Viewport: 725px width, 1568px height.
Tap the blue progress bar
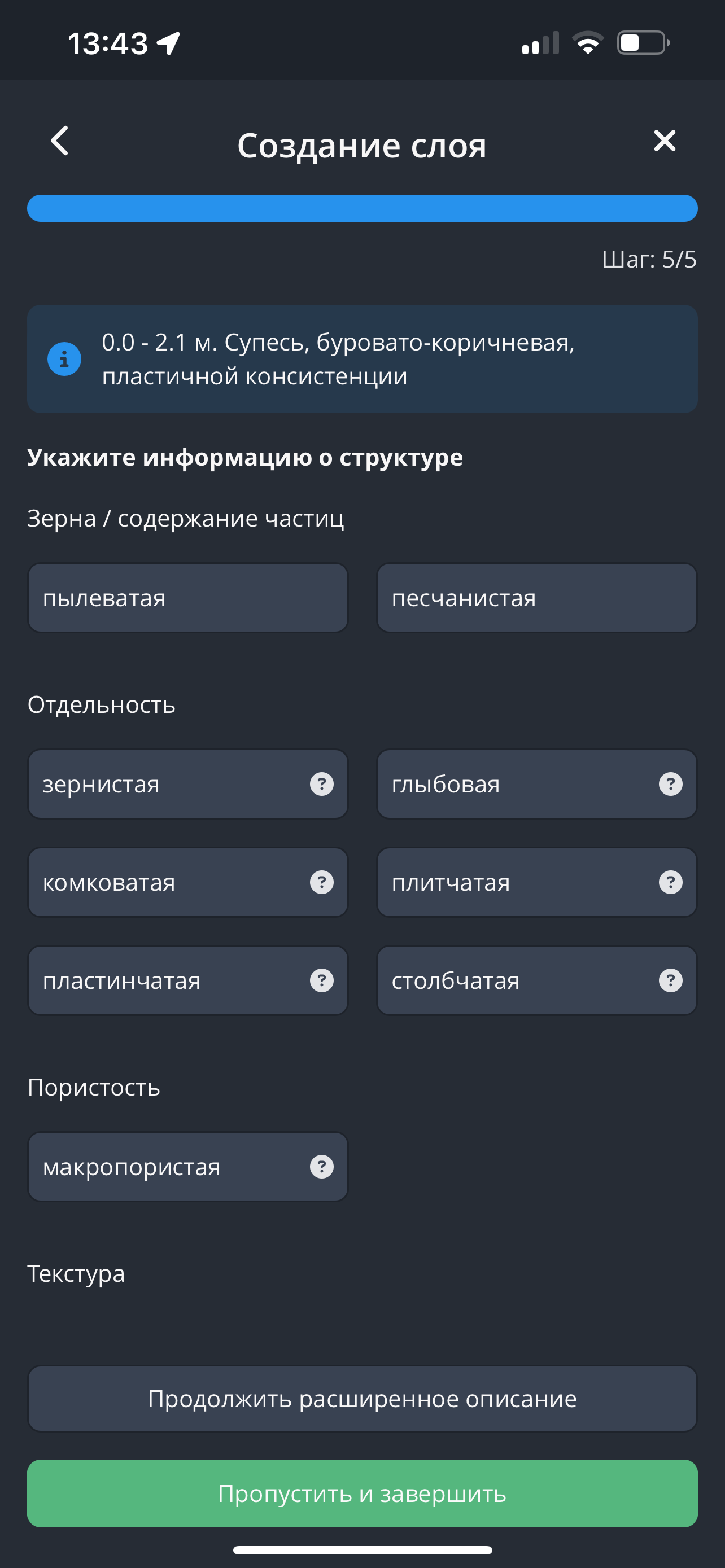point(362,208)
